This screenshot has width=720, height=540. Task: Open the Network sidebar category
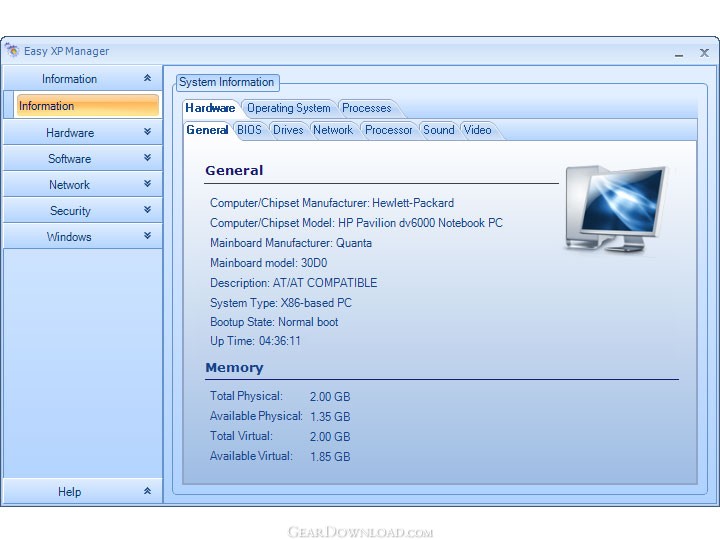(x=83, y=185)
